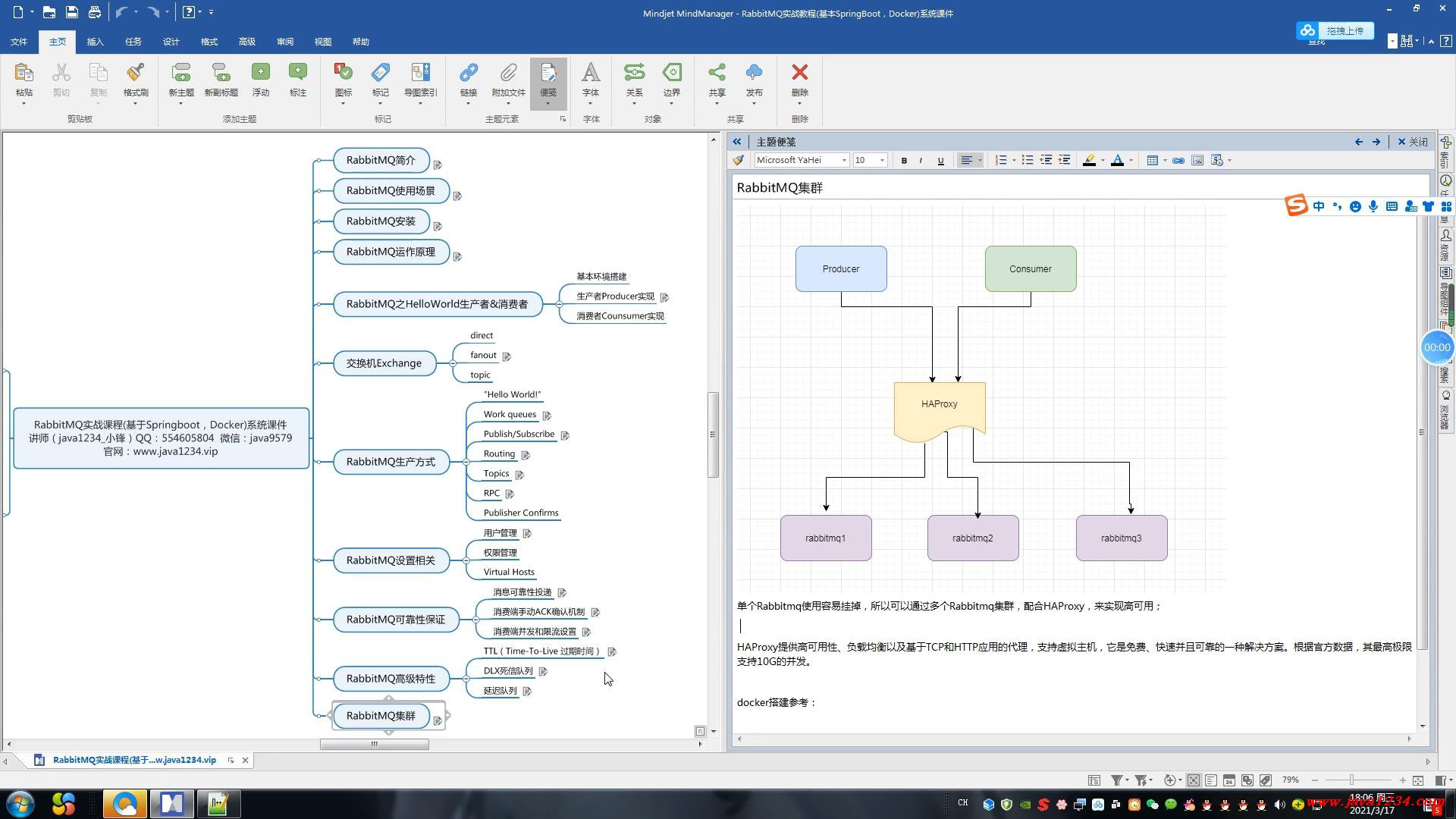Increase indent in the notes toolbar
The width and height of the screenshot is (1456, 819).
[x=1065, y=160]
